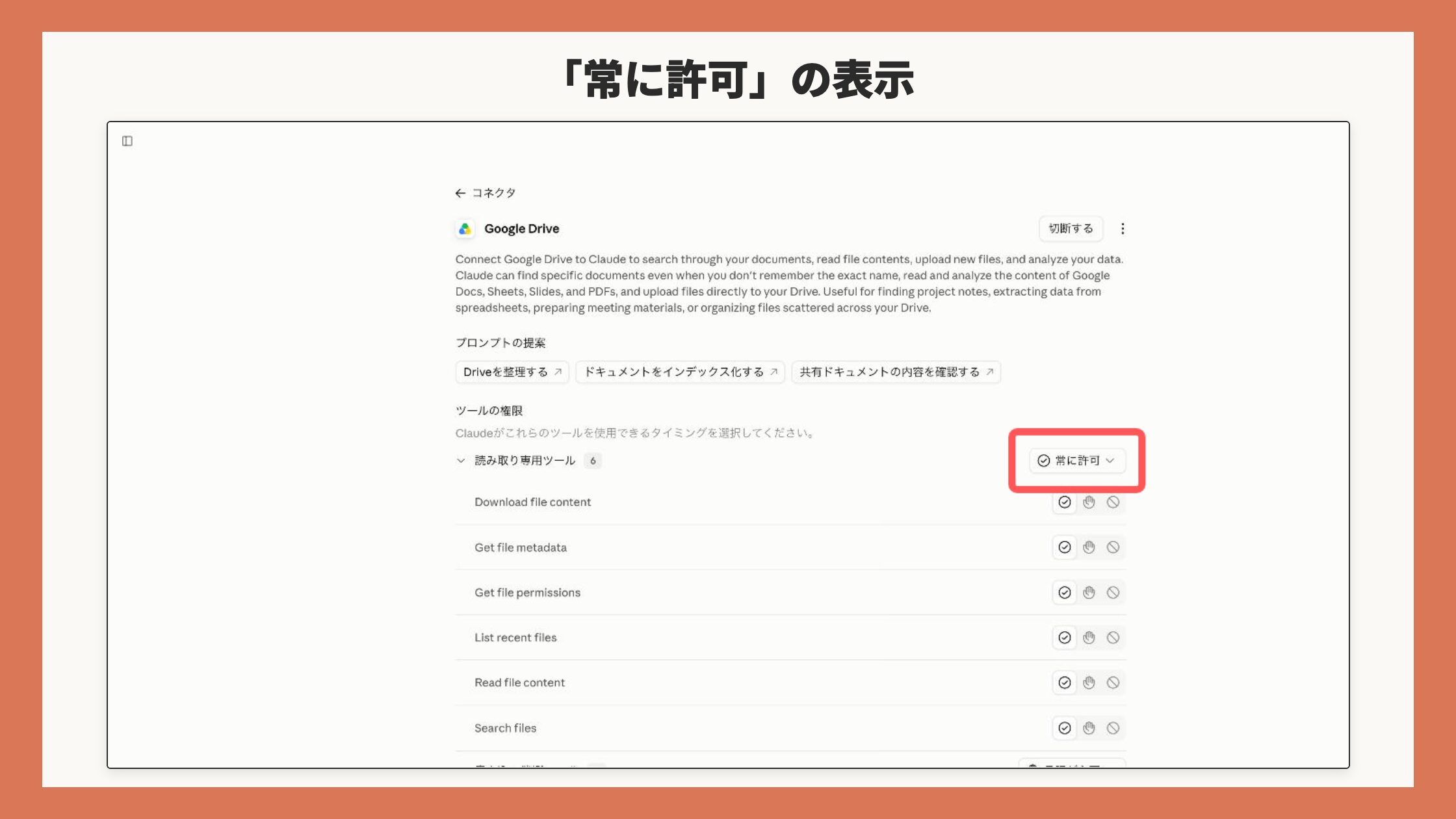1456x819 pixels.
Task: Block the Read file content tool
Action: click(x=1113, y=682)
